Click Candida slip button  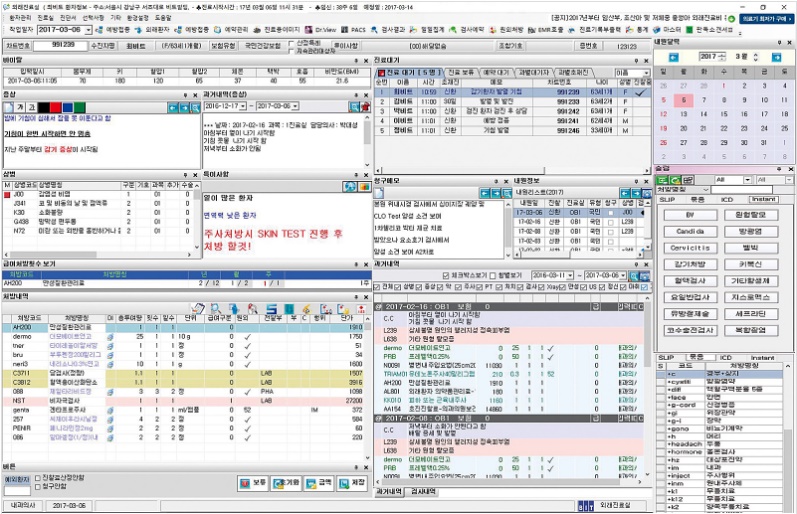(x=690, y=232)
